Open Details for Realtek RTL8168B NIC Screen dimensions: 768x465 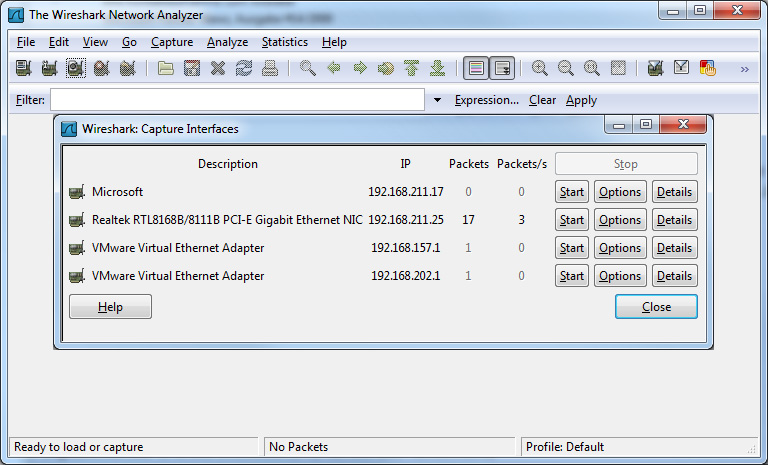pos(674,220)
